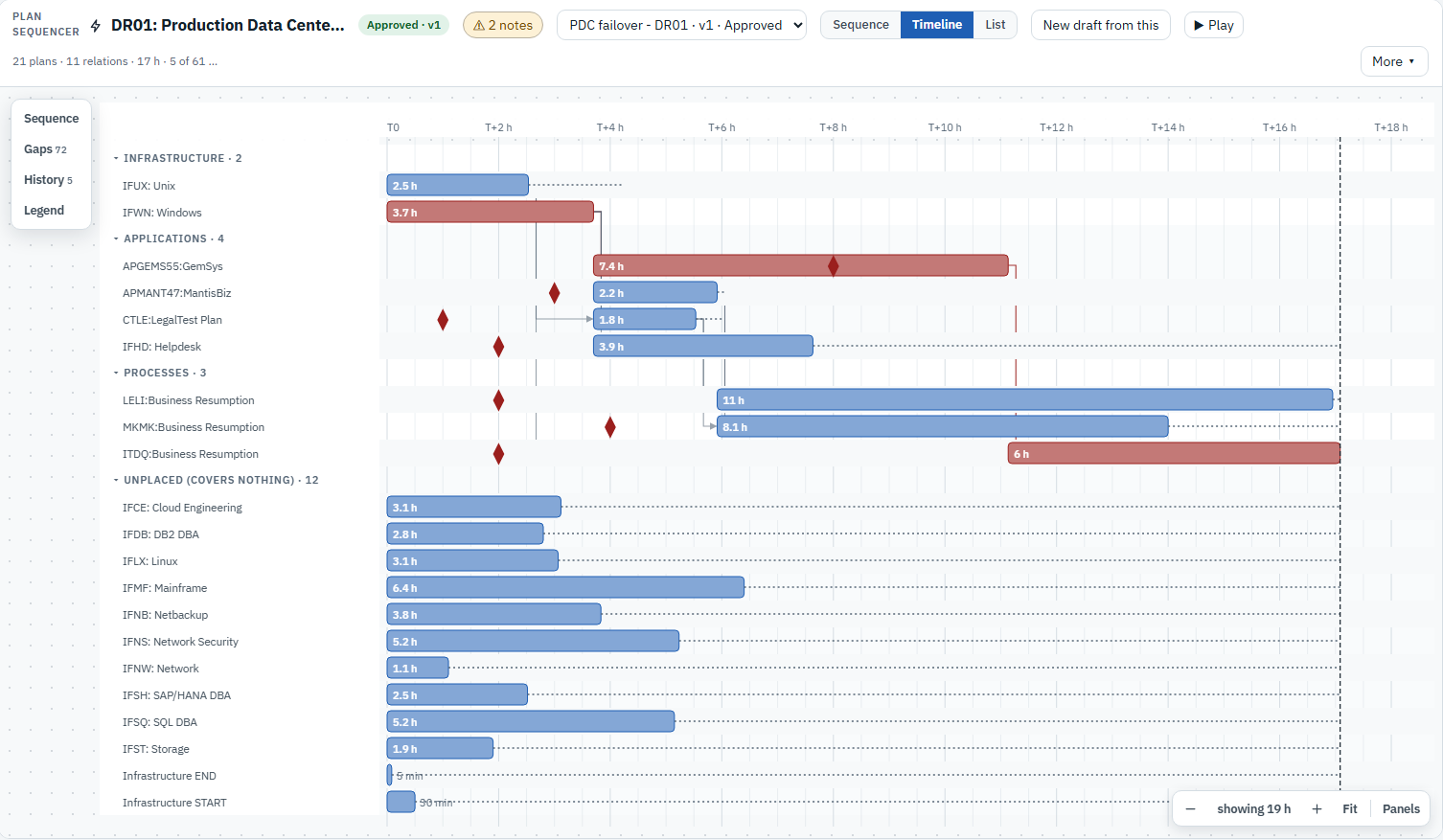Click the diamond marker in the LELI:Business Resumption row
The width and height of the screenshot is (1443, 840).
(x=498, y=400)
